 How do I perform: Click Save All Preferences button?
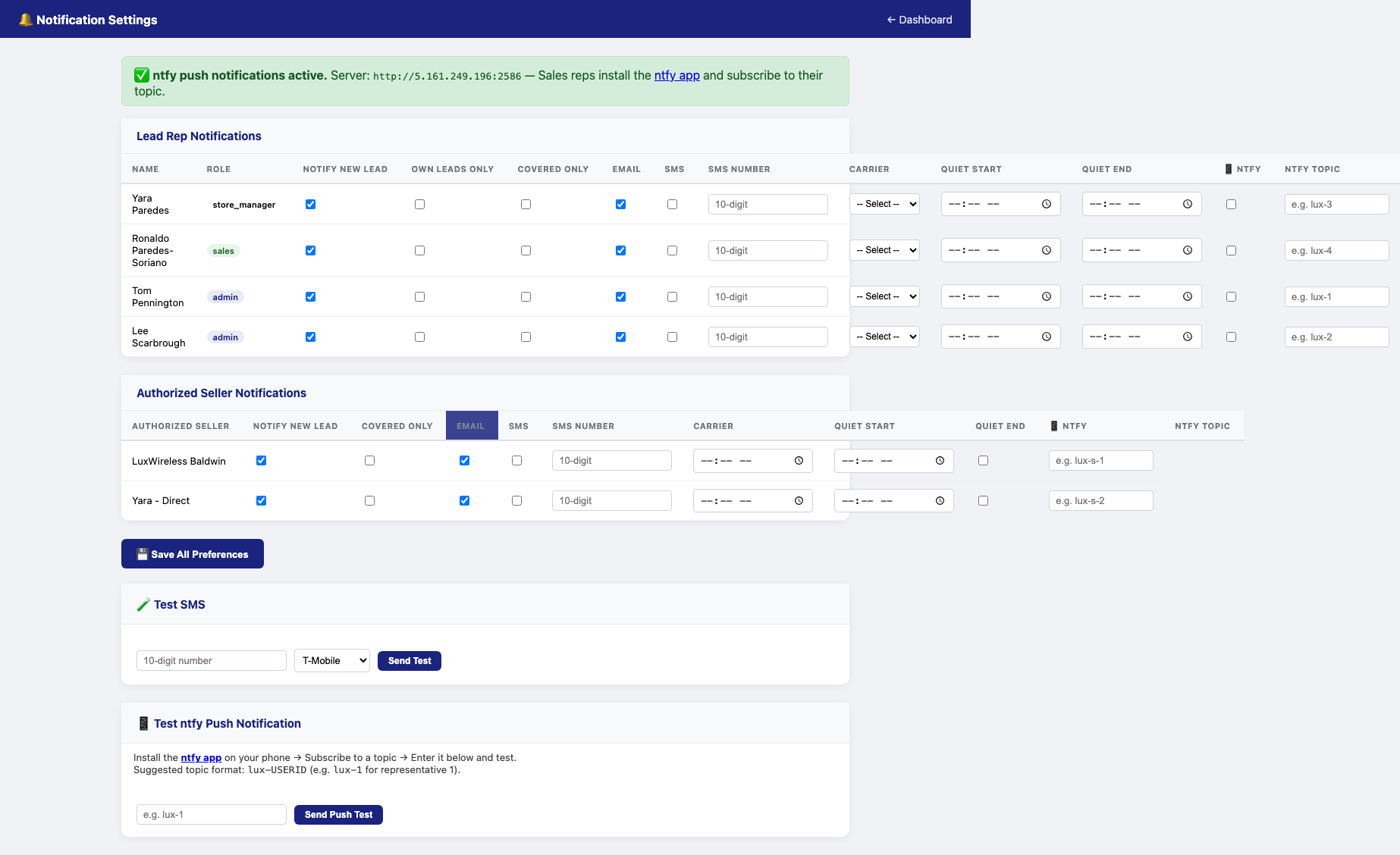(x=193, y=553)
